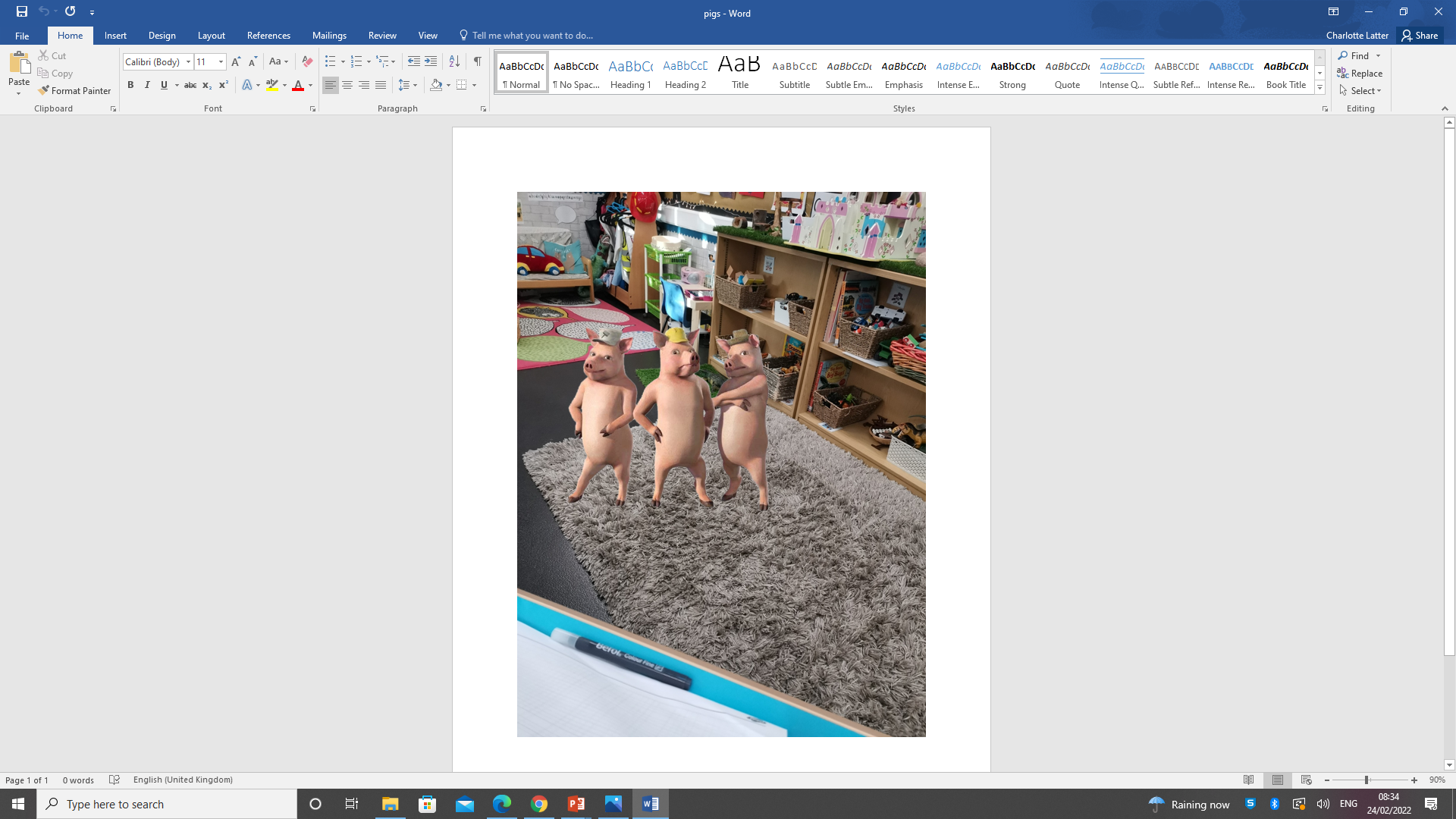Open the font color dropdown arrow
The height and width of the screenshot is (819, 1456).
(310, 85)
